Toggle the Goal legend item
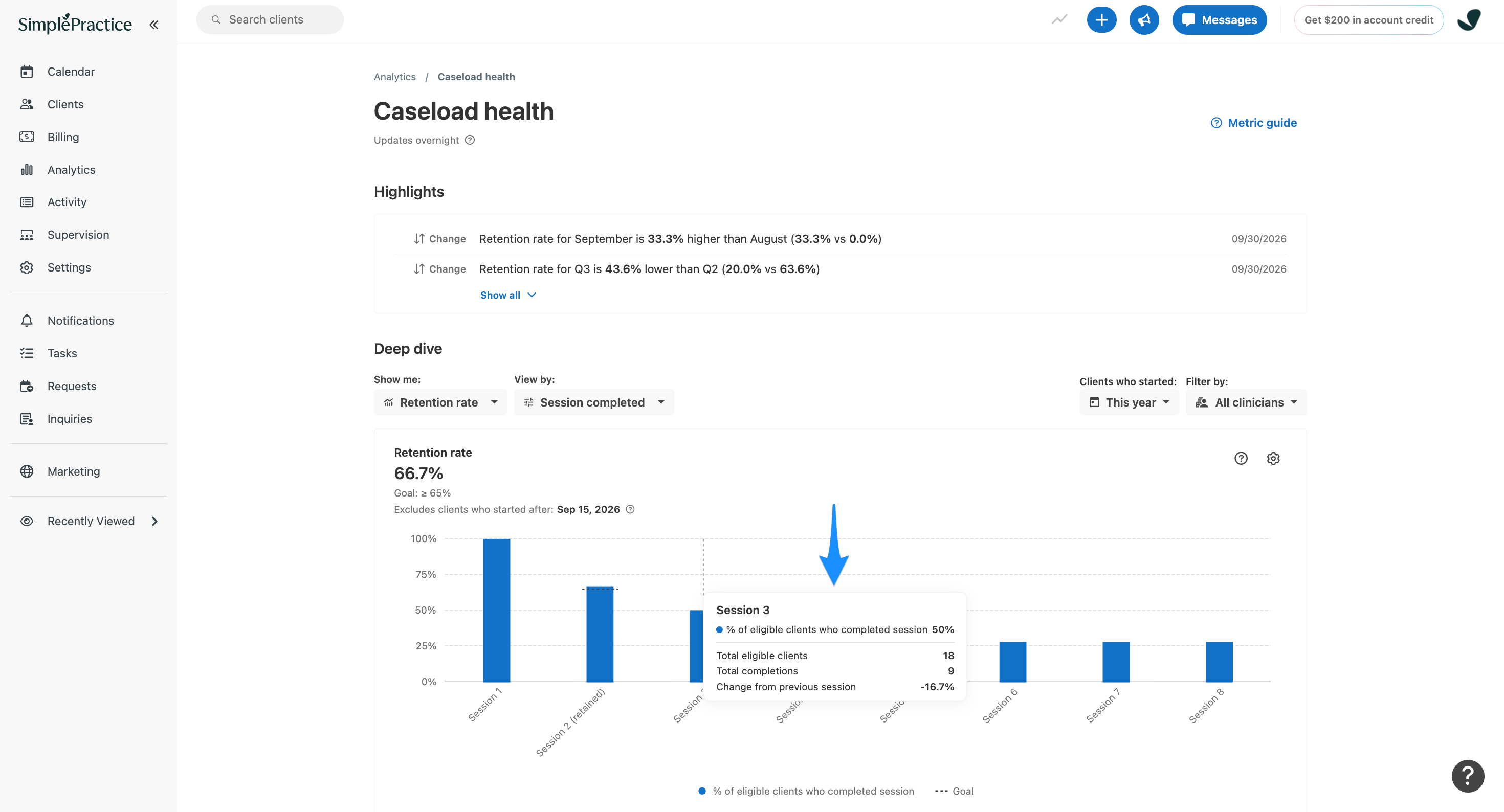The image size is (1504, 812). point(954,791)
